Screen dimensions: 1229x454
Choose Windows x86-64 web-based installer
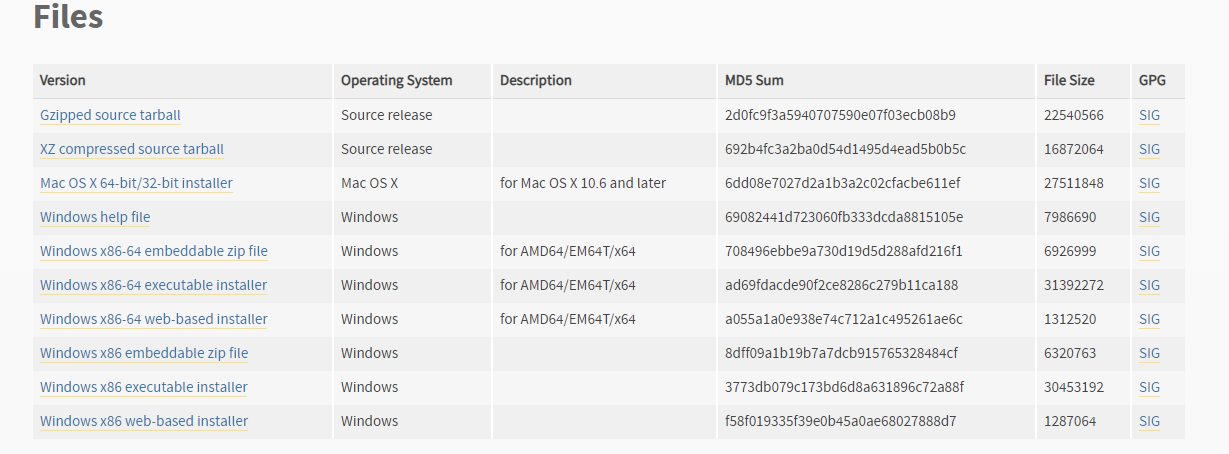click(154, 319)
